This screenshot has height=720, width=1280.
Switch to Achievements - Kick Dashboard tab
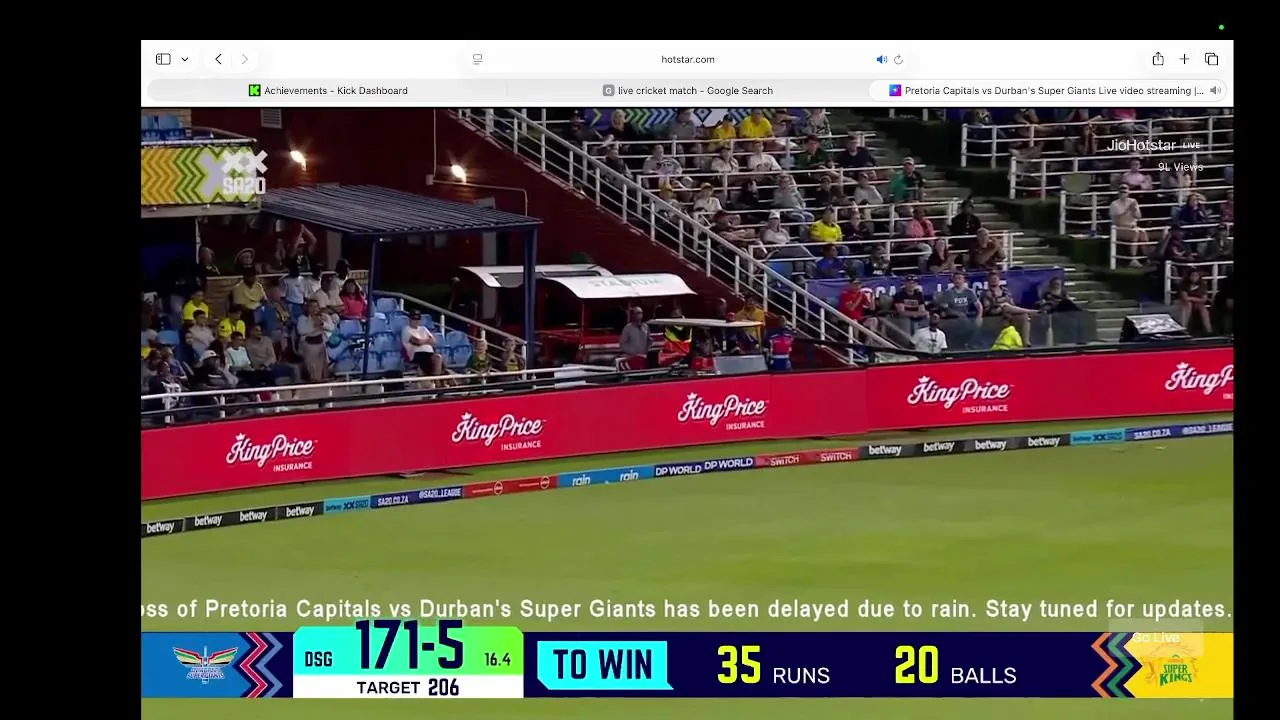pyautogui.click(x=328, y=90)
